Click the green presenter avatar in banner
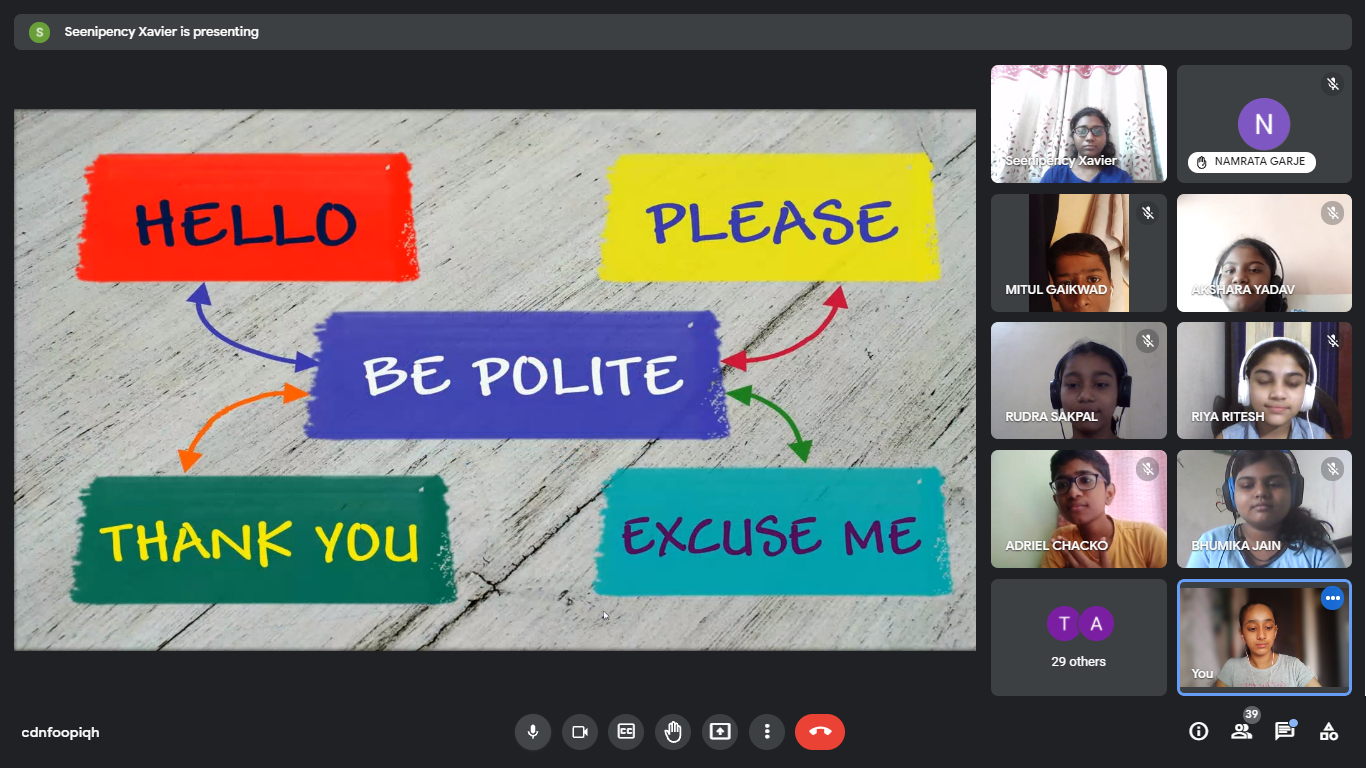This screenshot has height=768, width=1366. (39, 32)
